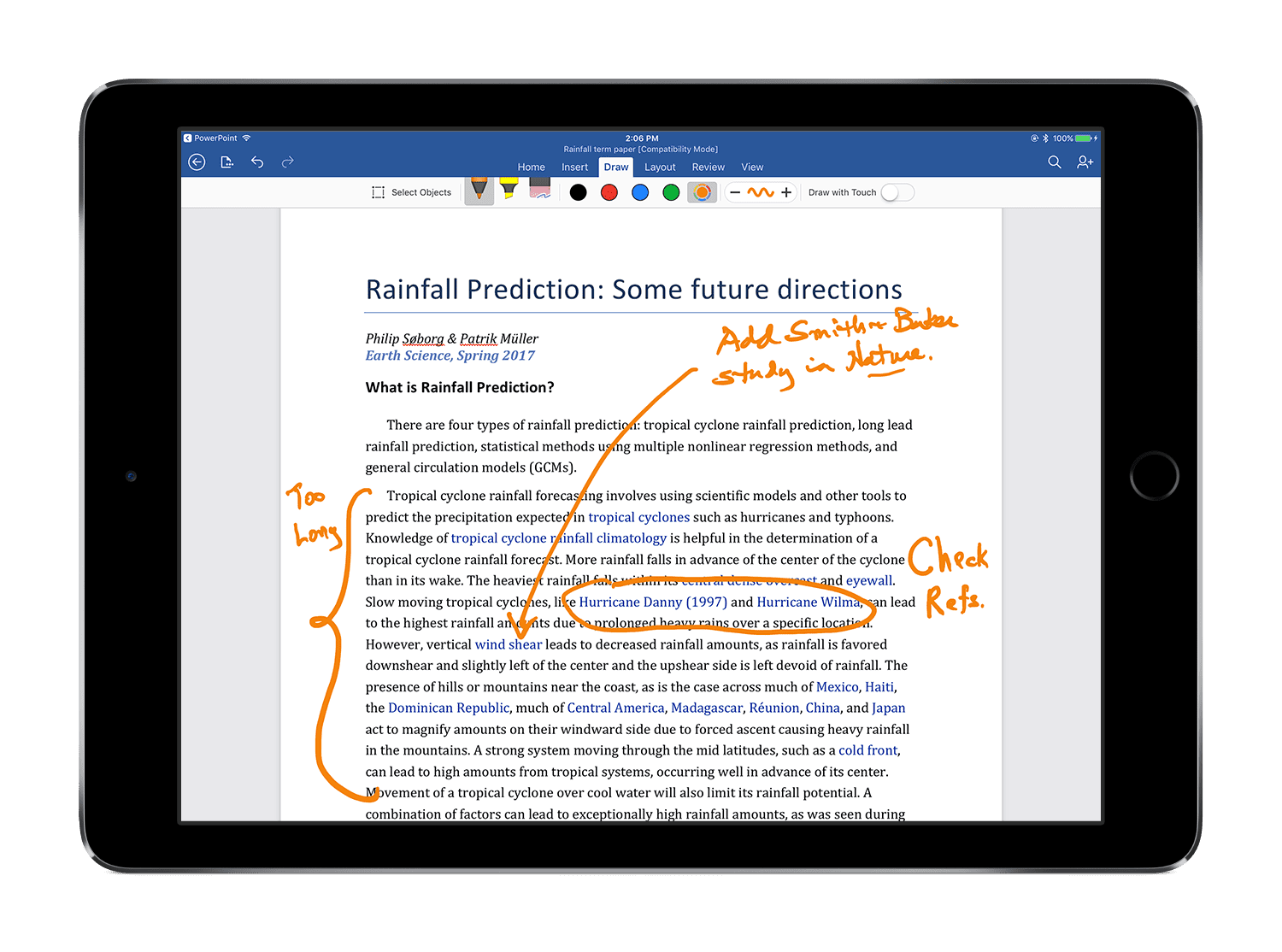
Task: Open the File menu icon
Action: pyautogui.click(x=227, y=162)
